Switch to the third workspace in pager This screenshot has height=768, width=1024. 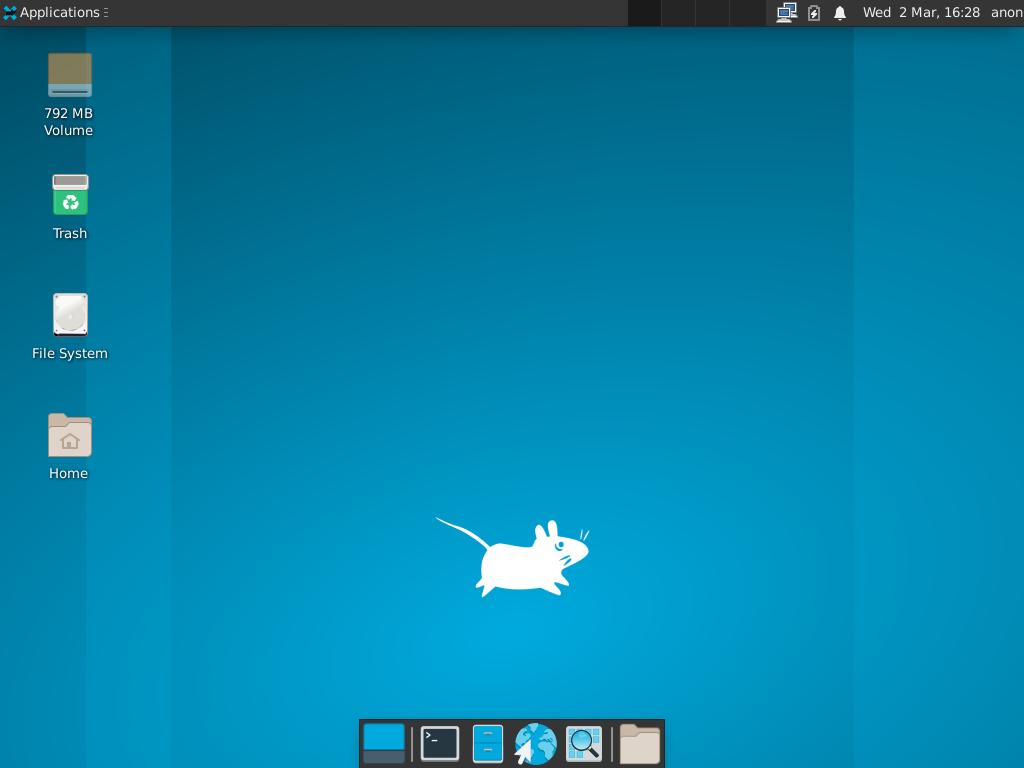712,13
